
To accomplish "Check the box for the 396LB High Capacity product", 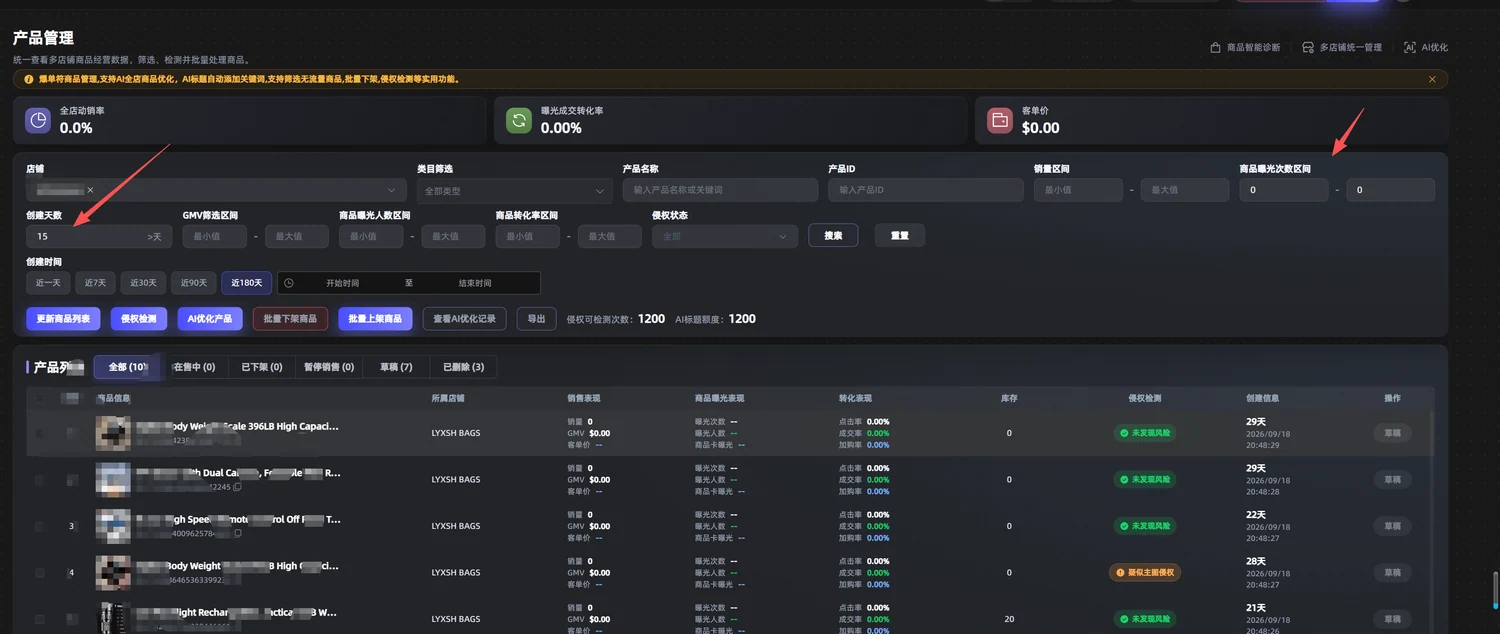I will tap(40, 433).
